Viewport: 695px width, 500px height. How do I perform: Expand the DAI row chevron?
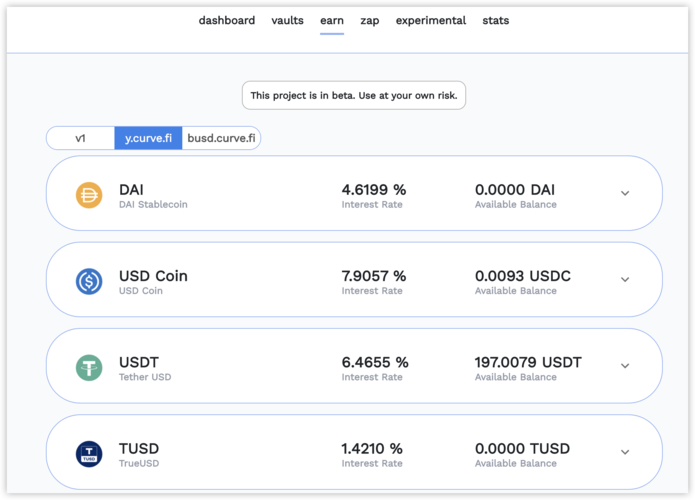pos(625,194)
